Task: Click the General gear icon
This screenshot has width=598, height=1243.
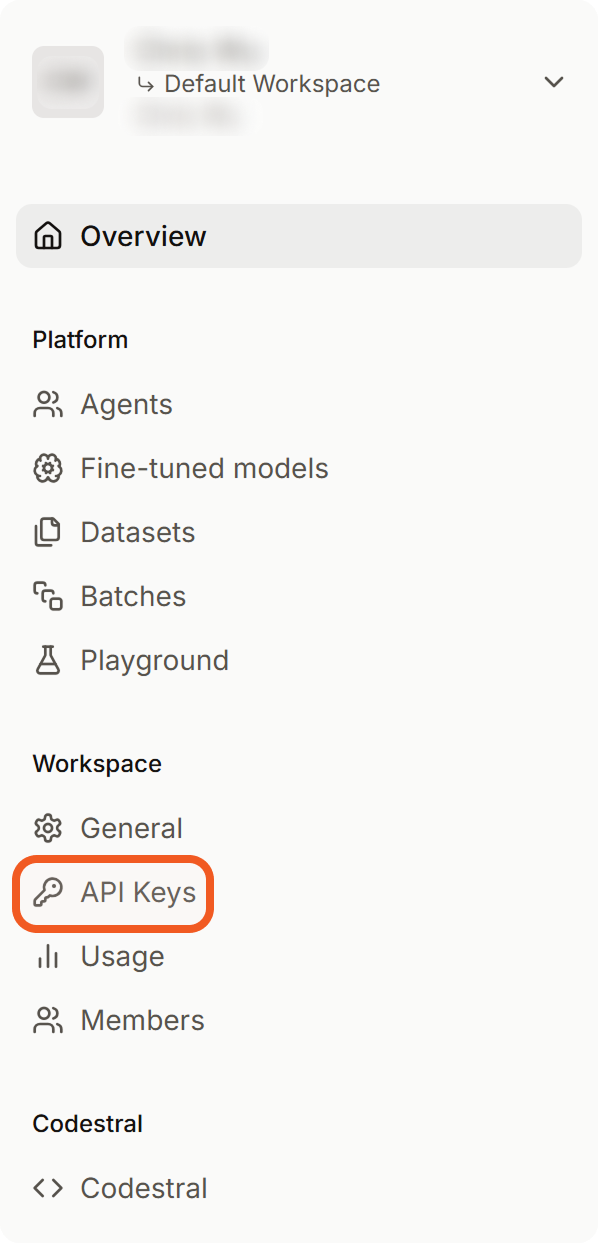Action: (x=47, y=828)
